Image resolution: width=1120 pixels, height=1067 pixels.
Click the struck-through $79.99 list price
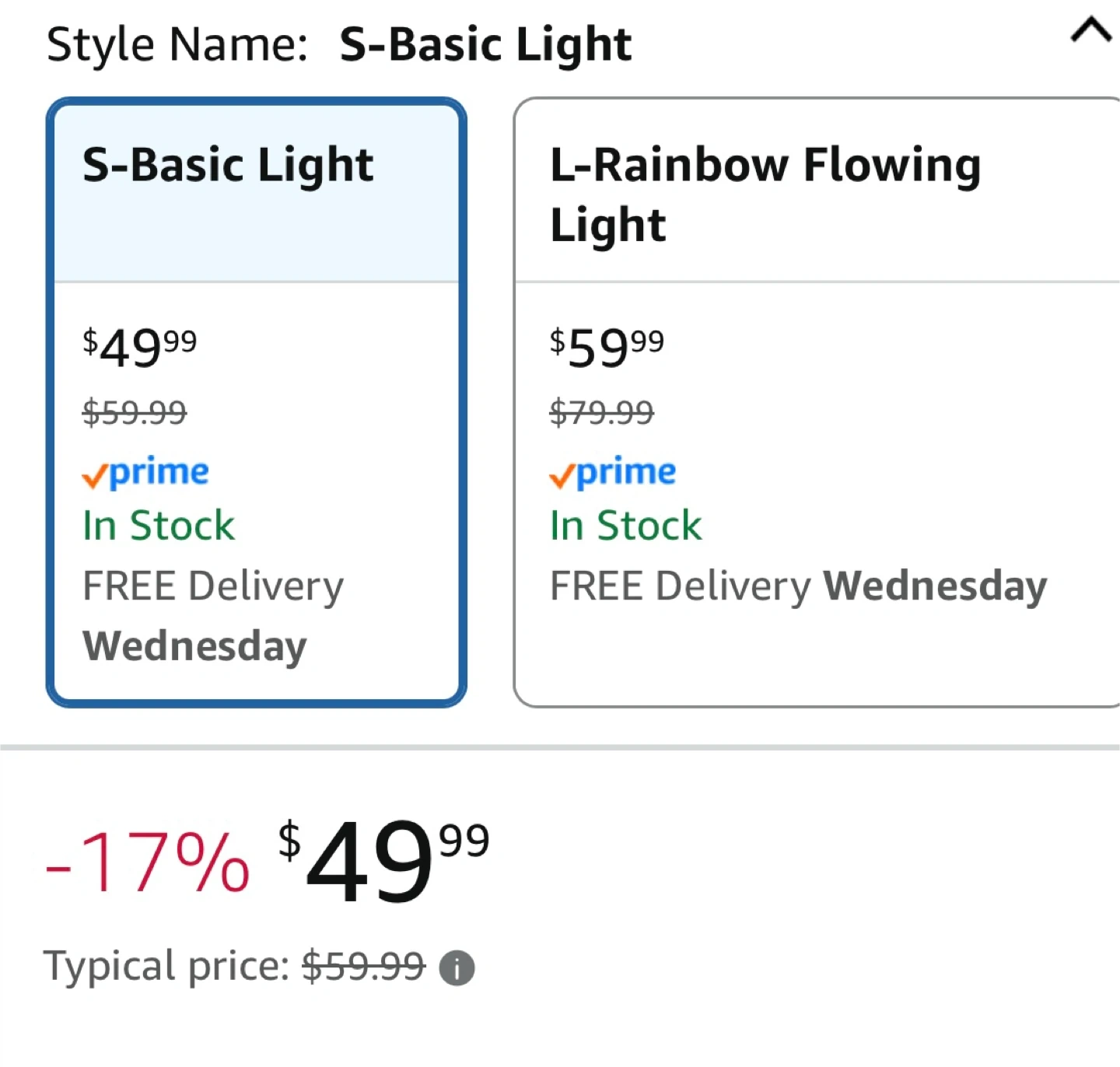601,412
